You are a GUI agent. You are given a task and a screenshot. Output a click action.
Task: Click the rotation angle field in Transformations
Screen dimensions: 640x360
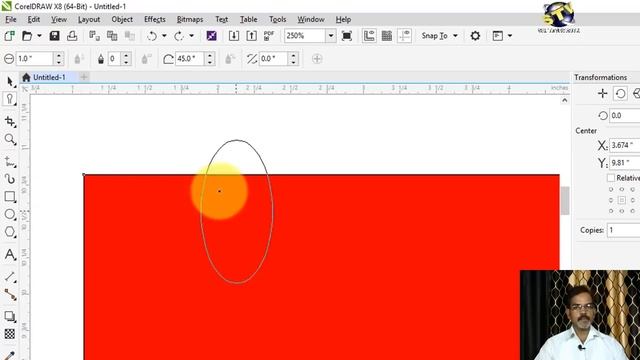pos(625,116)
